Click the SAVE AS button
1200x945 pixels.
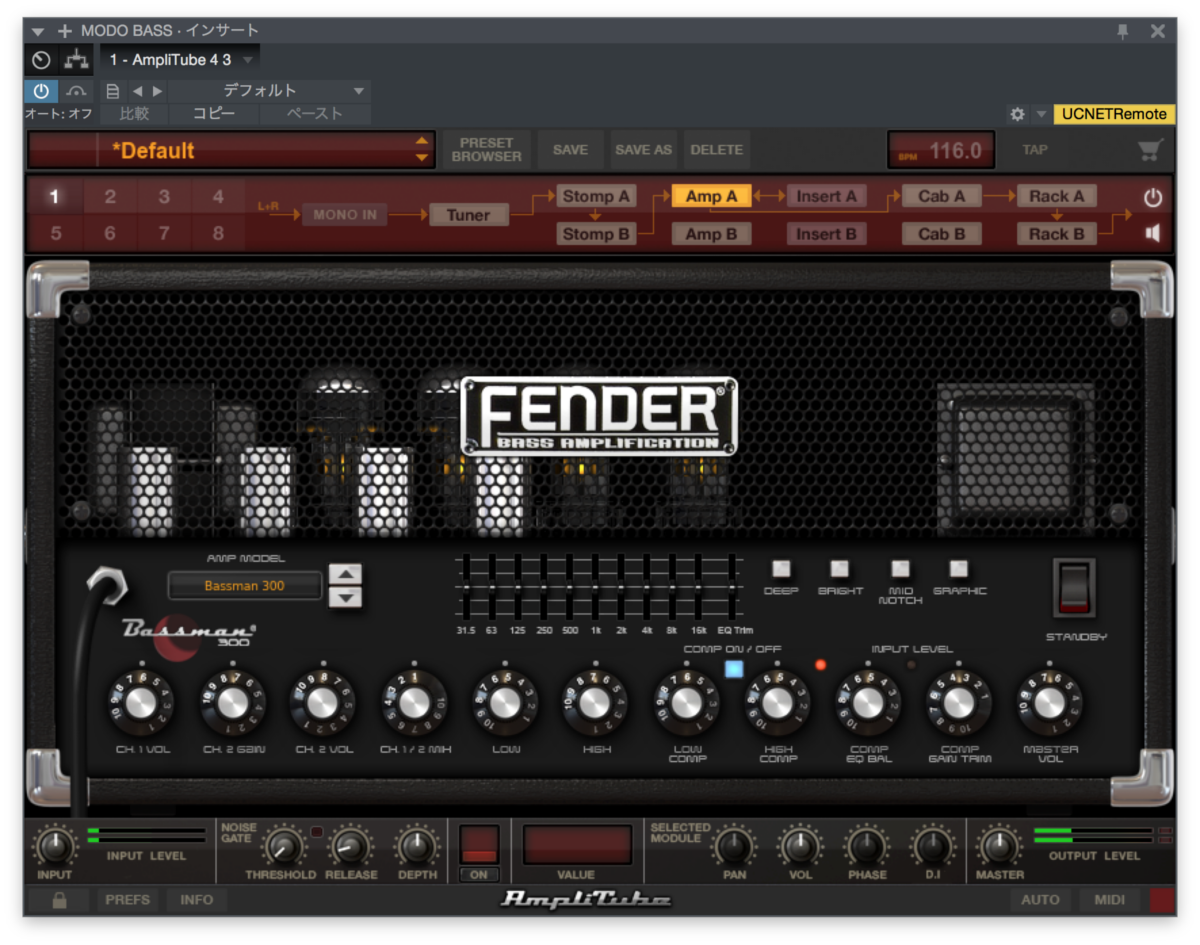(643, 150)
